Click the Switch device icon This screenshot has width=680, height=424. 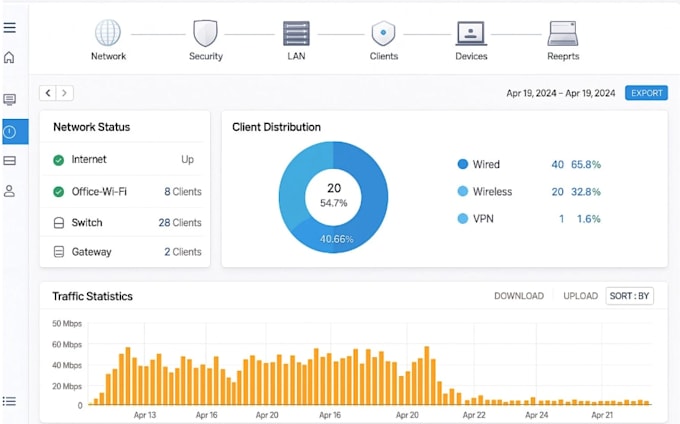[59, 223]
